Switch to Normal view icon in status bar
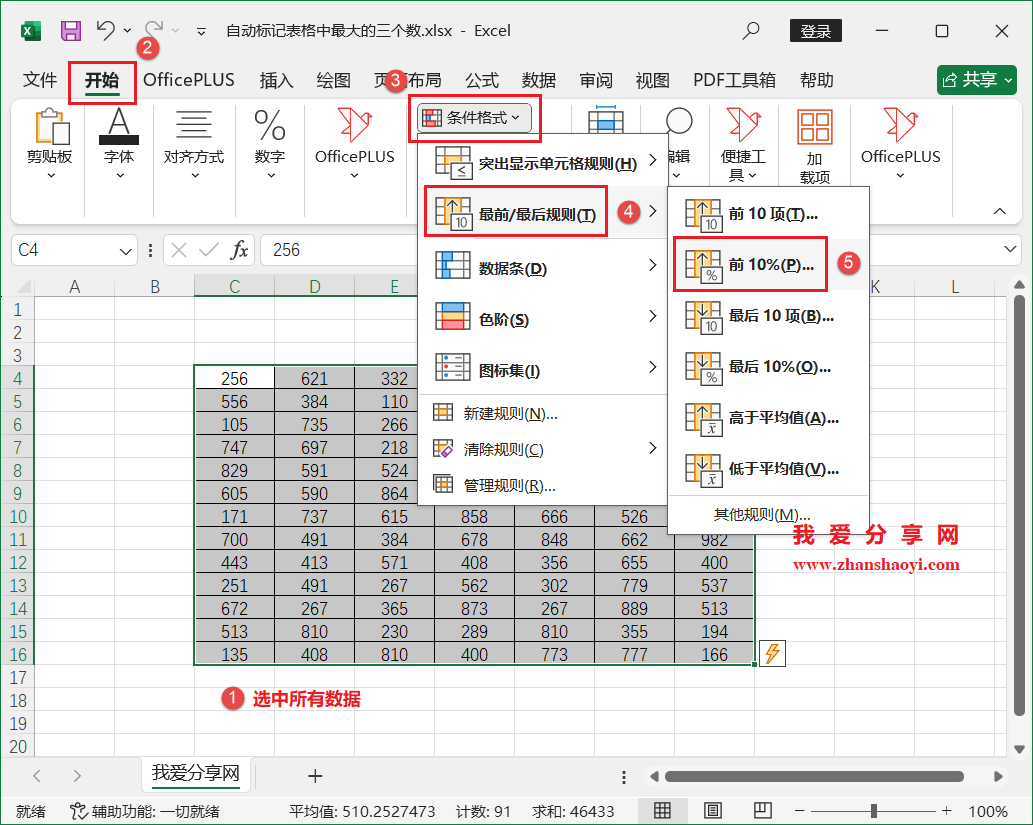The height and width of the screenshot is (825, 1033). pyautogui.click(x=662, y=811)
